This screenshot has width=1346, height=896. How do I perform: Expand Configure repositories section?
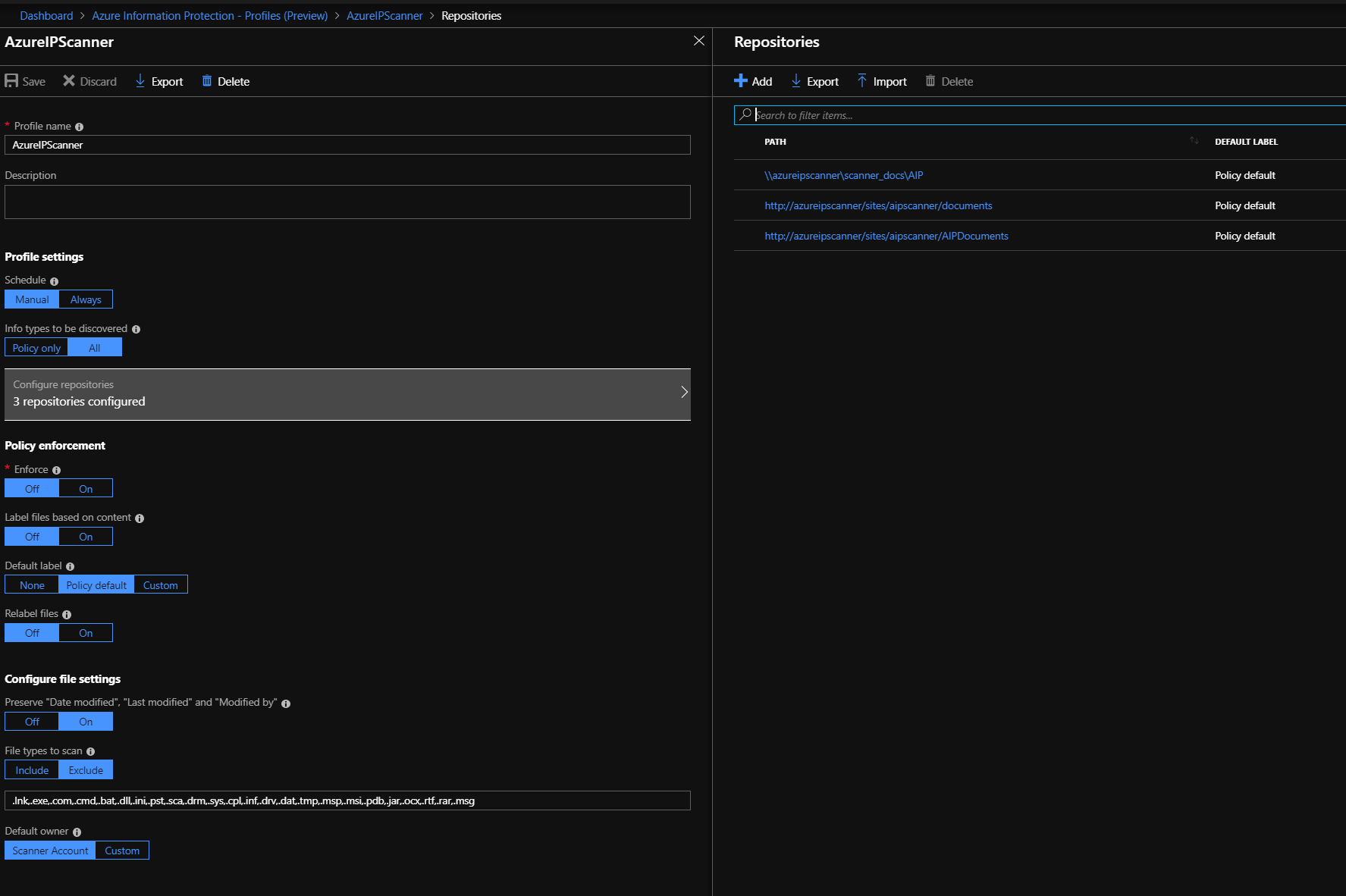click(x=347, y=393)
